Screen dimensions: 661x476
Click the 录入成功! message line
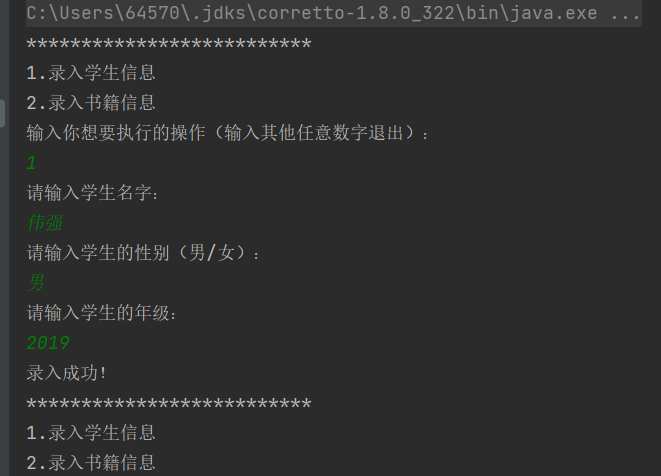[x=67, y=373]
